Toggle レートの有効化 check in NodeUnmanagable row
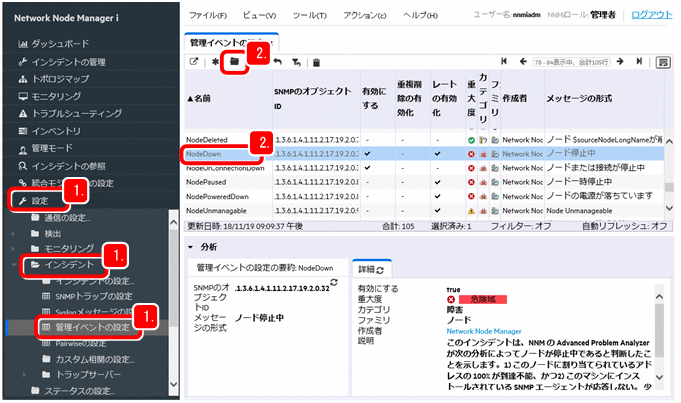Screen dimensions: 681x403 click(438, 211)
